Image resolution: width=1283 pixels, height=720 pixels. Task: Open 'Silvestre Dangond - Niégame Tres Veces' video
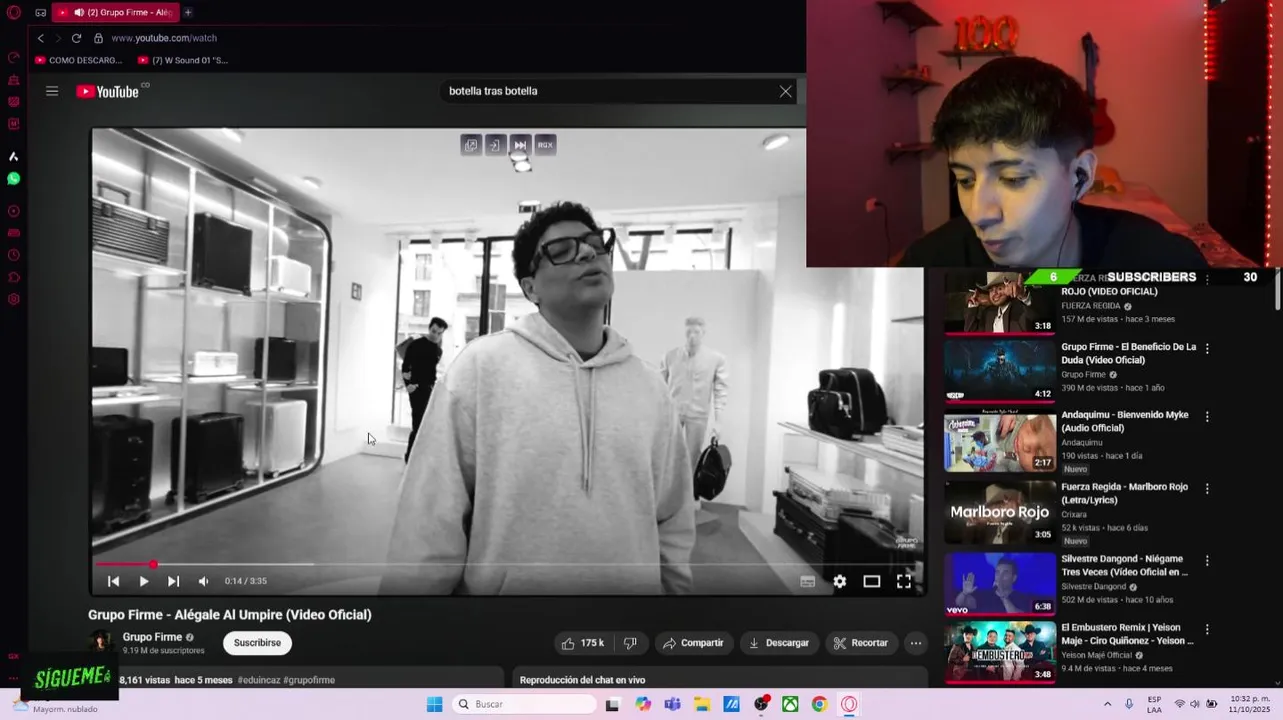coord(1000,583)
